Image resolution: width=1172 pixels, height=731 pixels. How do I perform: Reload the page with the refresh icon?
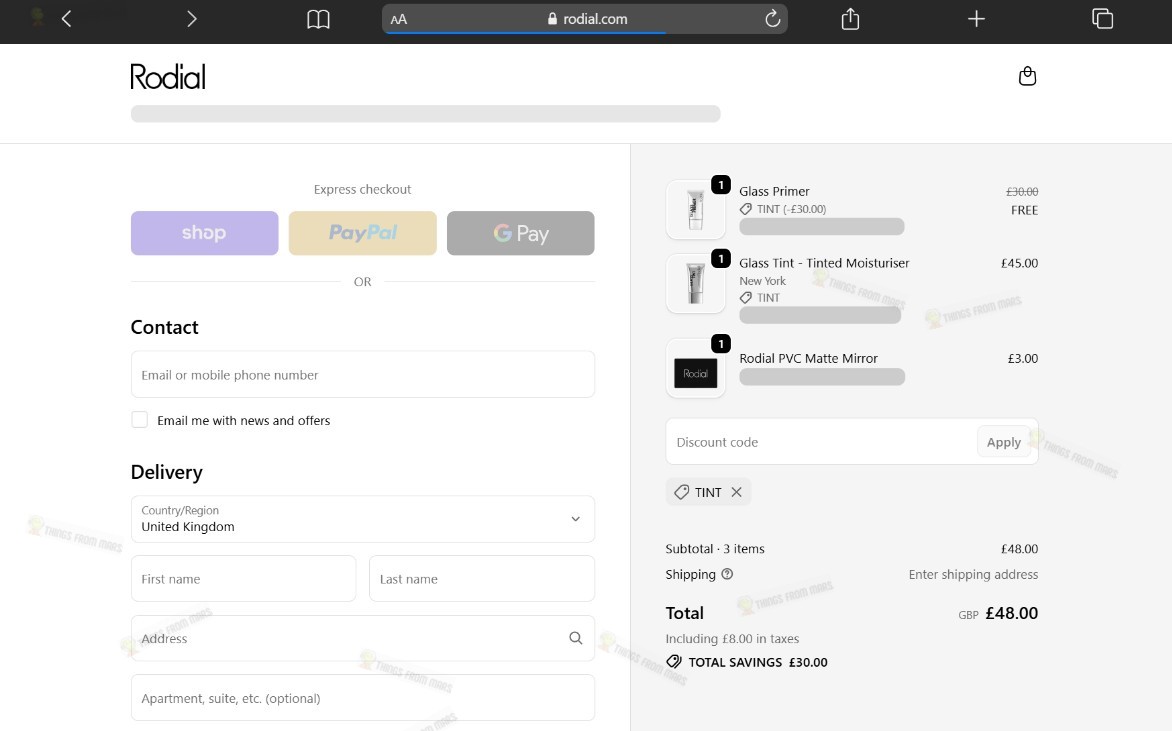(773, 19)
